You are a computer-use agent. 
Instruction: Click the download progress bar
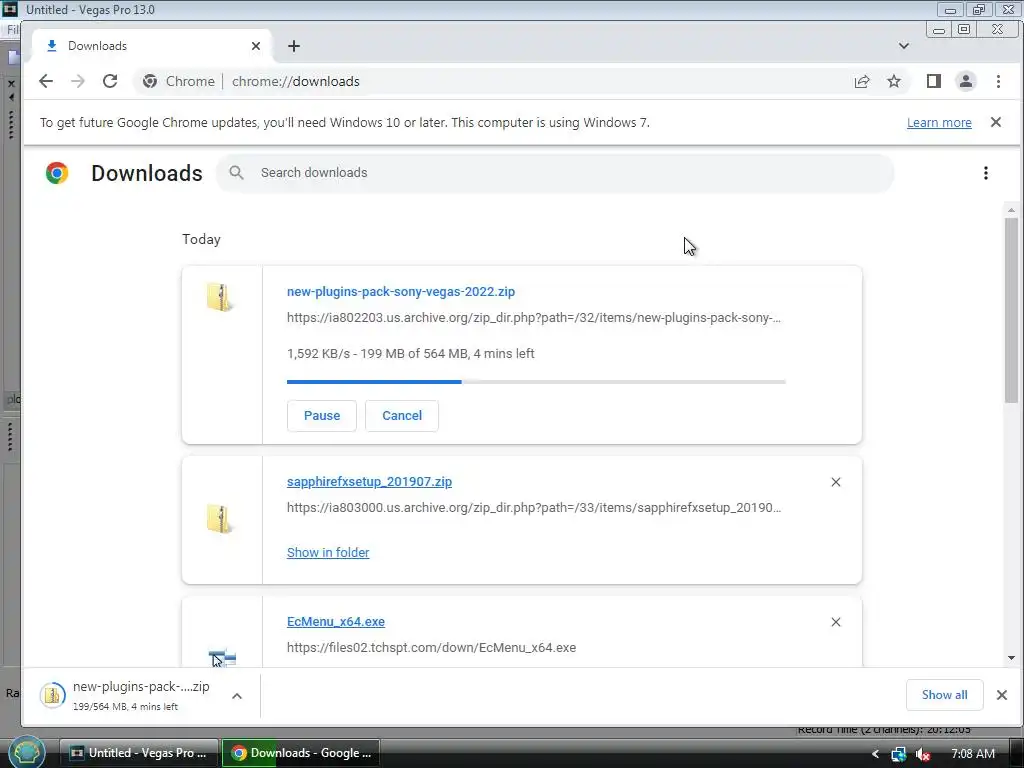(536, 381)
